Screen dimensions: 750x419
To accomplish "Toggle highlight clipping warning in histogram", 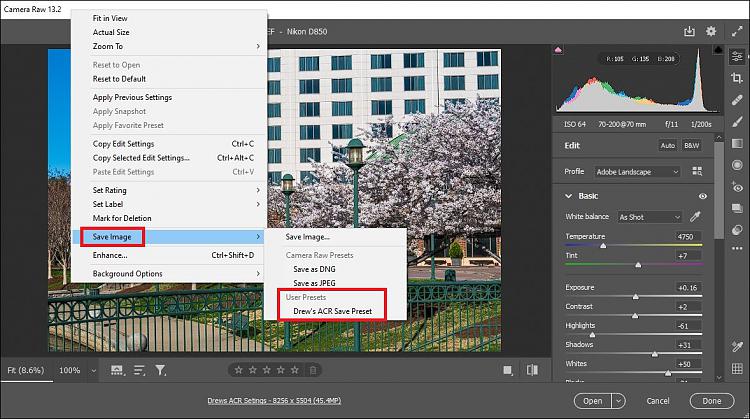I will 718,50.
